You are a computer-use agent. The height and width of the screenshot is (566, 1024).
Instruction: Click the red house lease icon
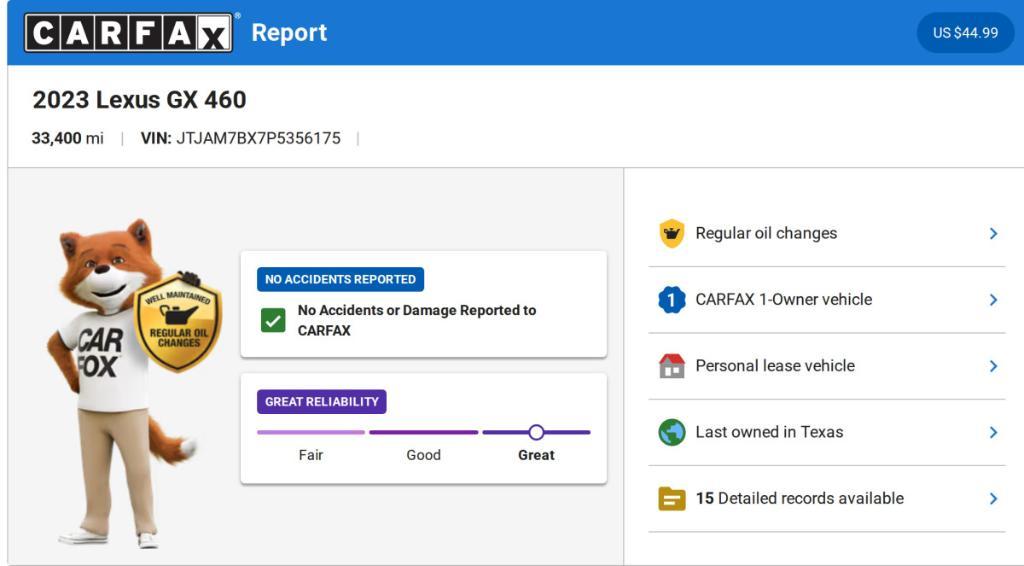pyautogui.click(x=672, y=366)
